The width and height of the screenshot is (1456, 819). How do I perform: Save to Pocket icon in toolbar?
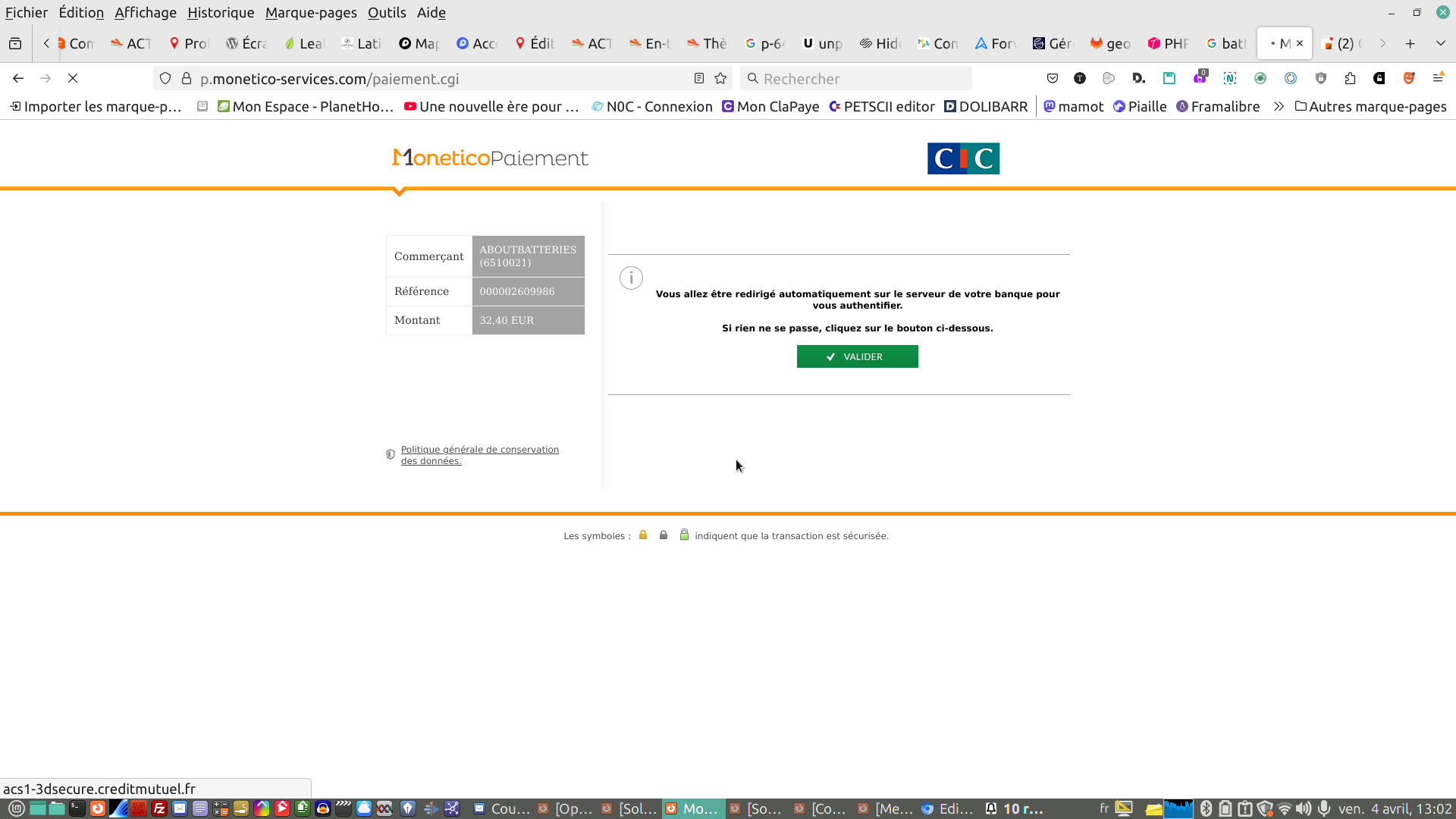click(x=1053, y=78)
